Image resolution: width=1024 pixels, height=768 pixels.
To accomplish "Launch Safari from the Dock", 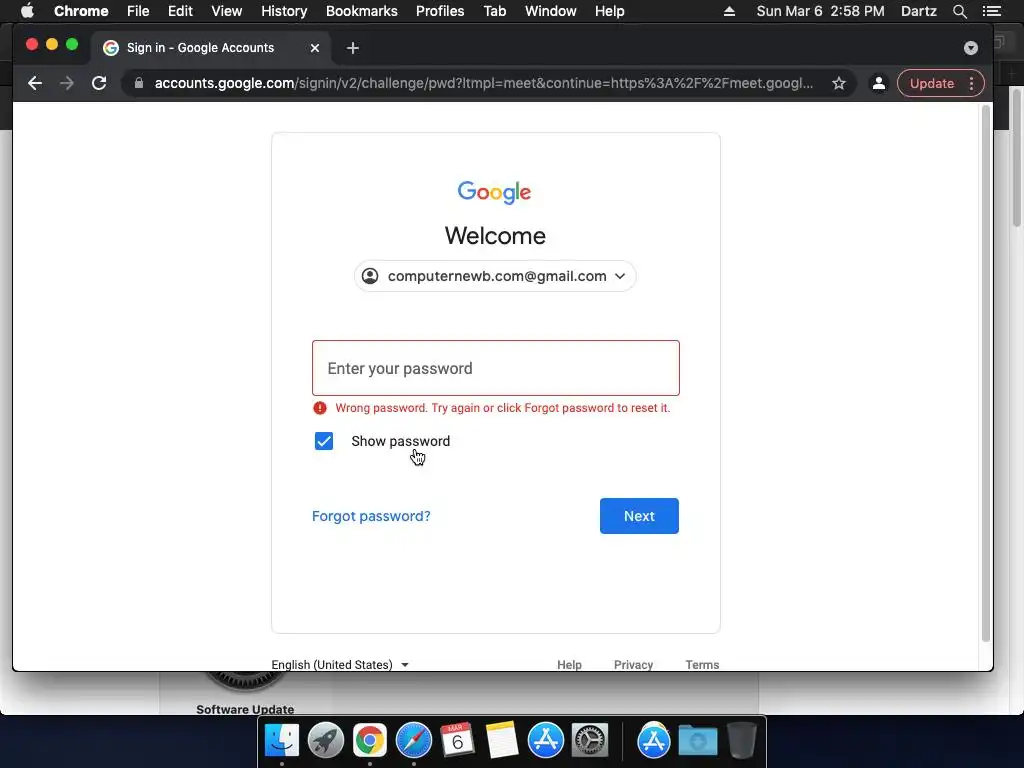I will (x=413, y=740).
